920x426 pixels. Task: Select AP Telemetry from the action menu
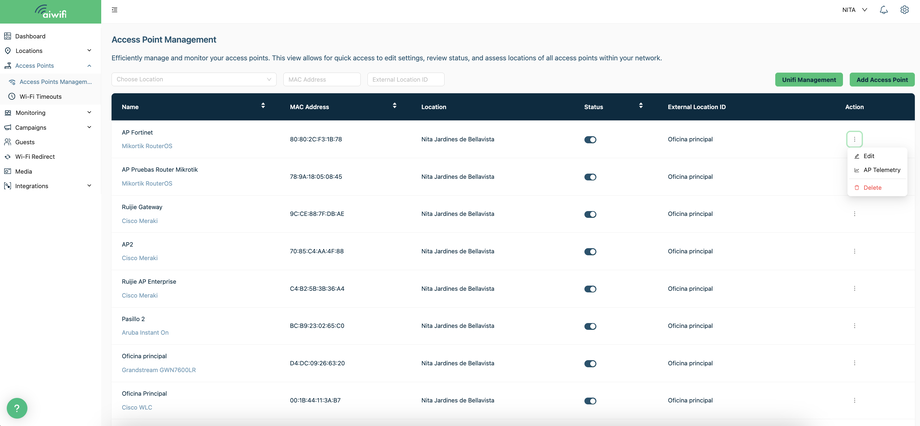[x=877, y=170]
